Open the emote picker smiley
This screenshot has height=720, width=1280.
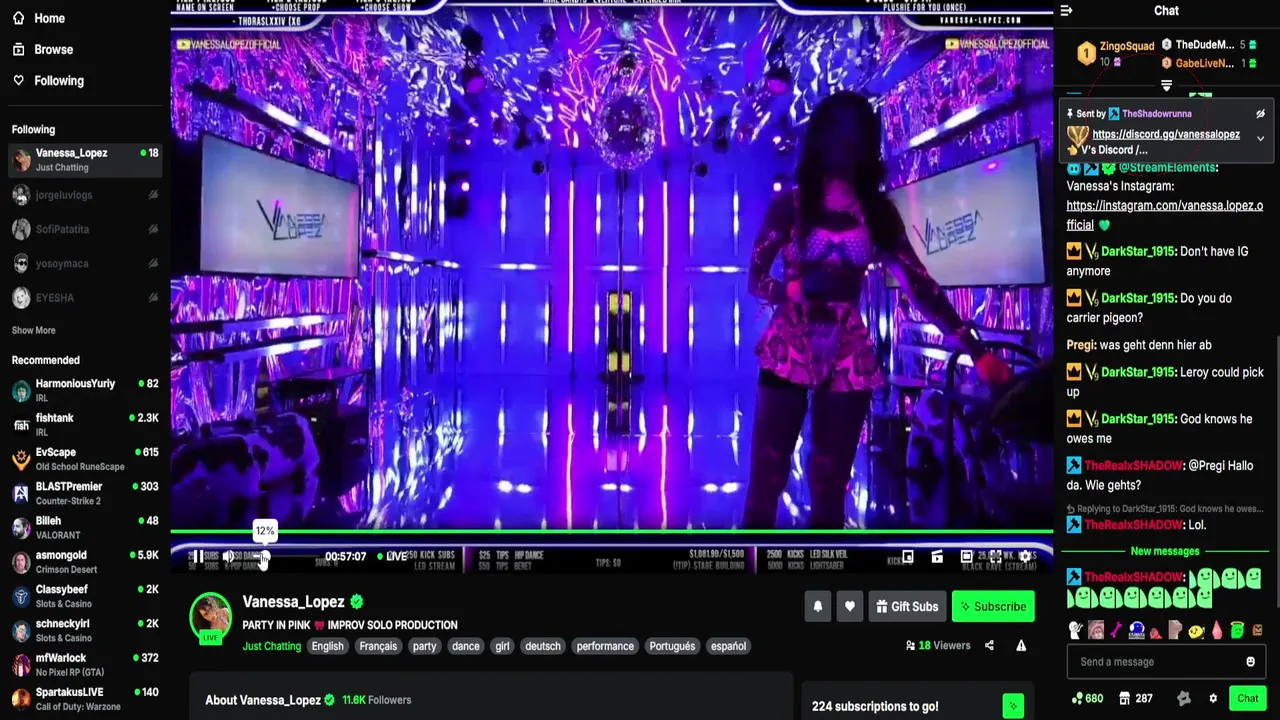tap(1250, 662)
